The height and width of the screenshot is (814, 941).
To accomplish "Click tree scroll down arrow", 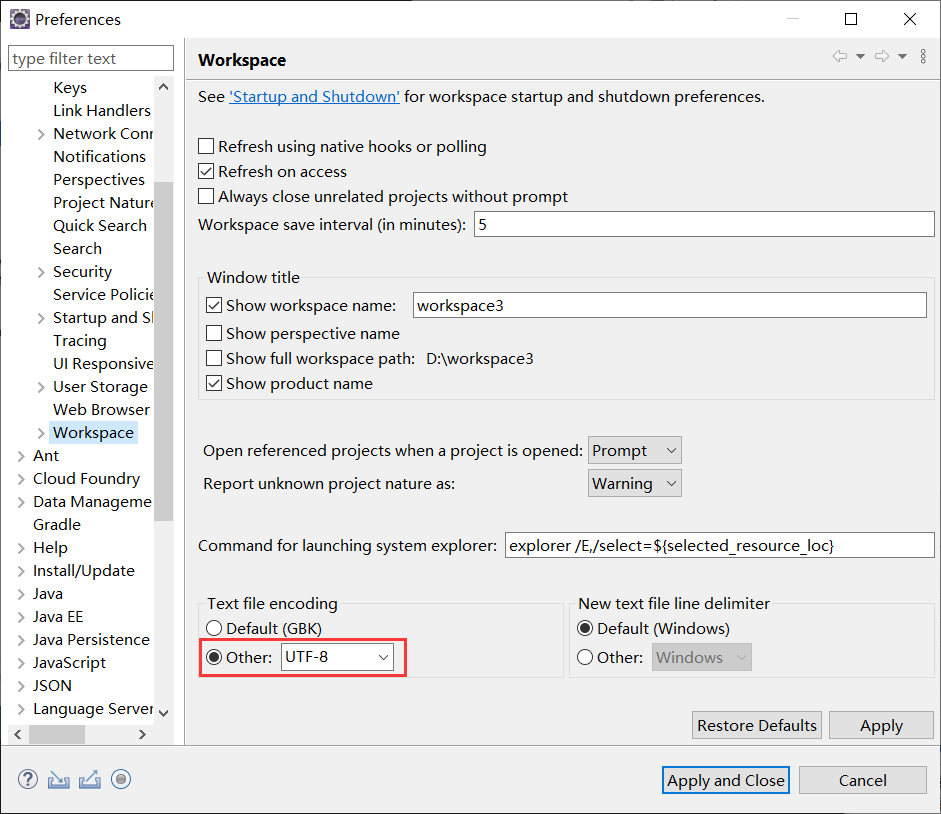I will (x=163, y=713).
